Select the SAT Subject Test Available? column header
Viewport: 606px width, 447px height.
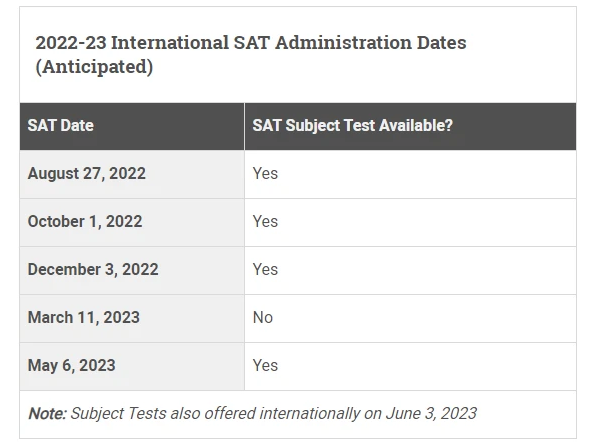(x=352, y=126)
